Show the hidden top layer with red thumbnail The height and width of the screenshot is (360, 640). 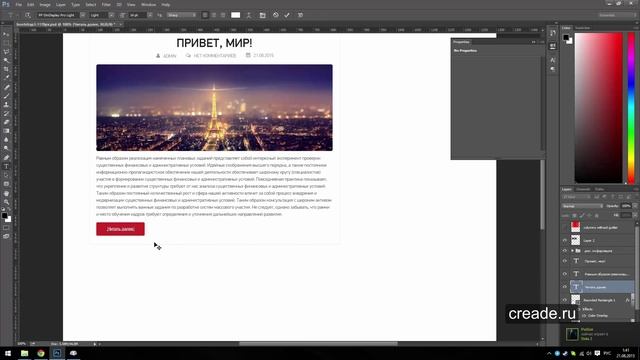[565, 227]
